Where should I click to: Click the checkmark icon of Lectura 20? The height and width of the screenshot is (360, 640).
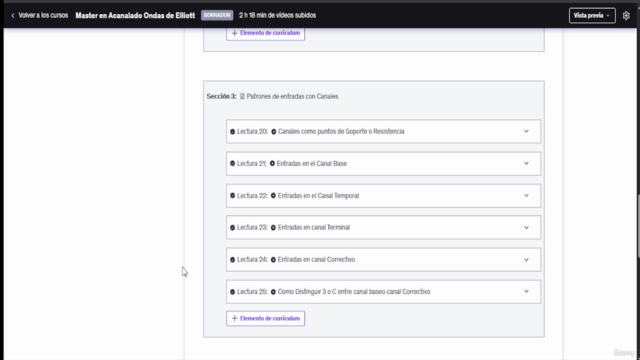232,131
